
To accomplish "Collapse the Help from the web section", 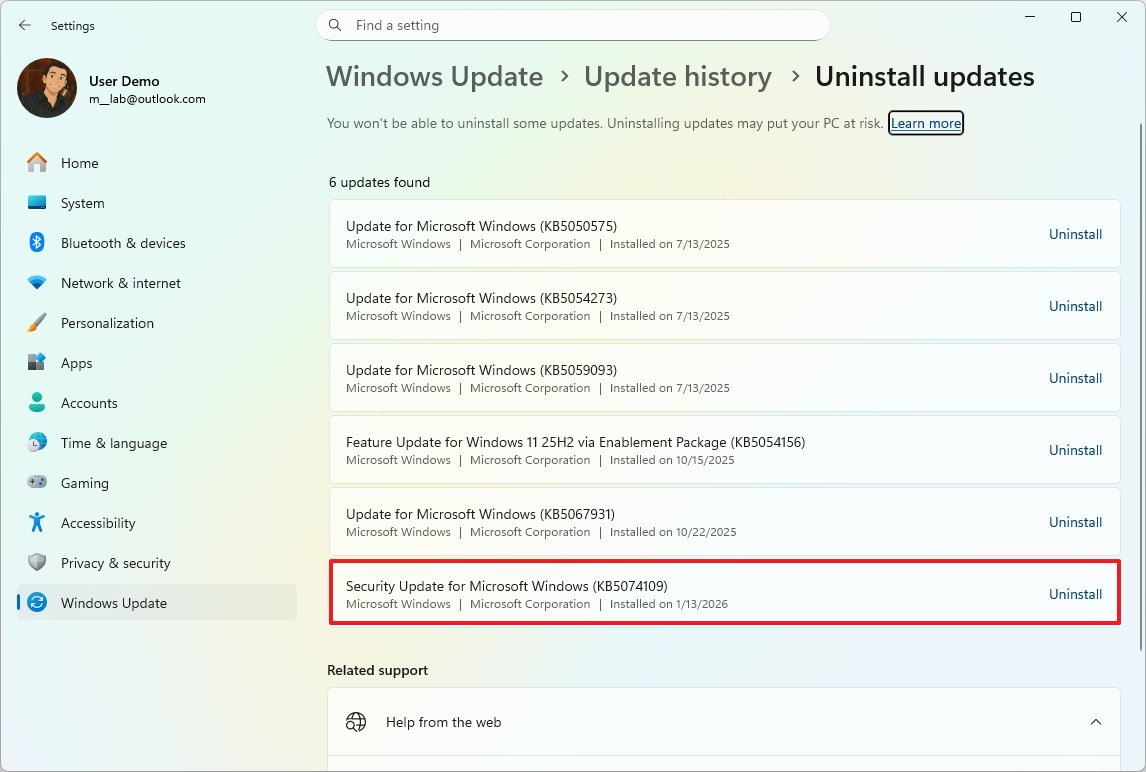I will tap(1097, 721).
